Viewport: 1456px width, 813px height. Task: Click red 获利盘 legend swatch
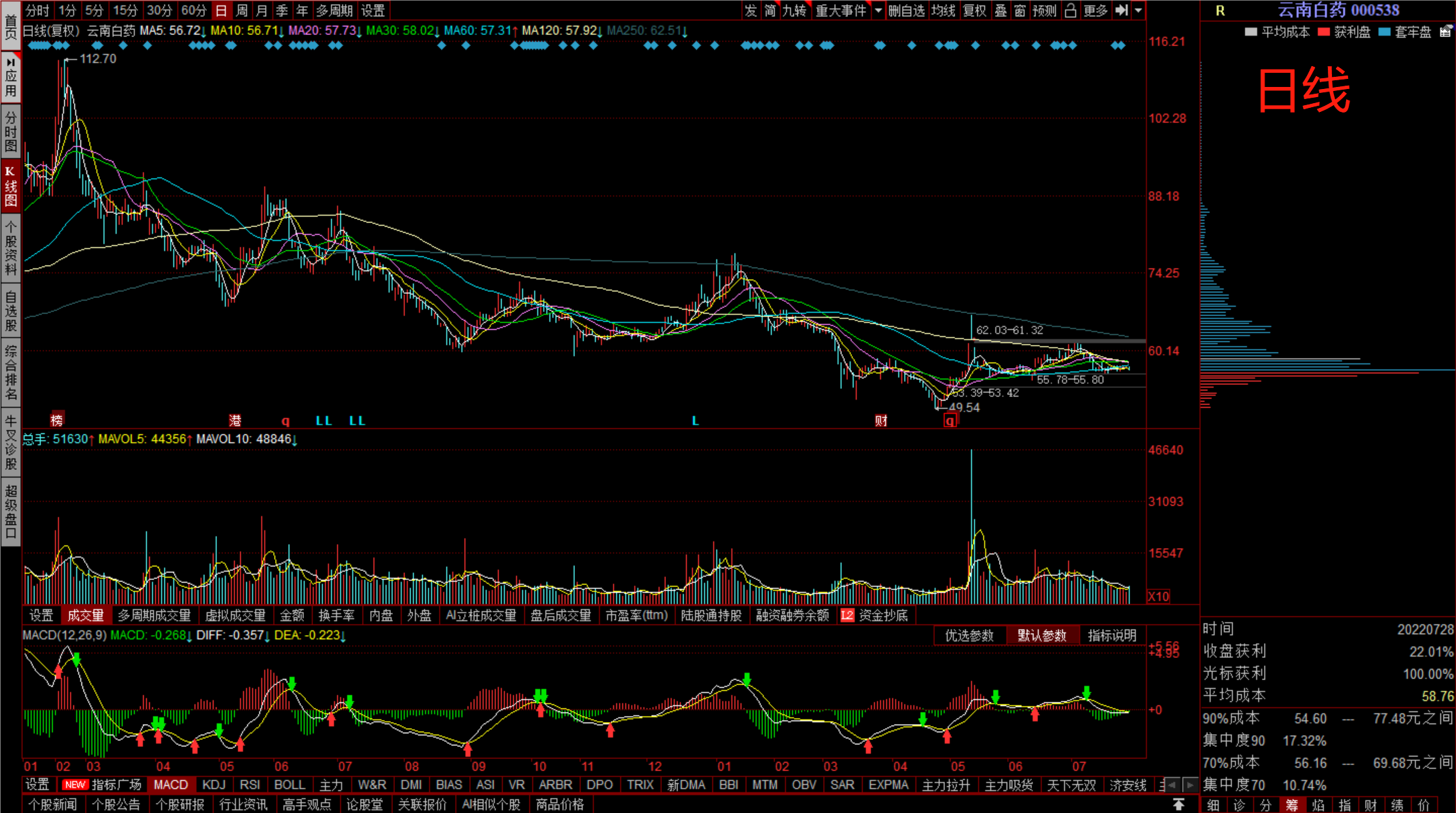tap(1324, 32)
